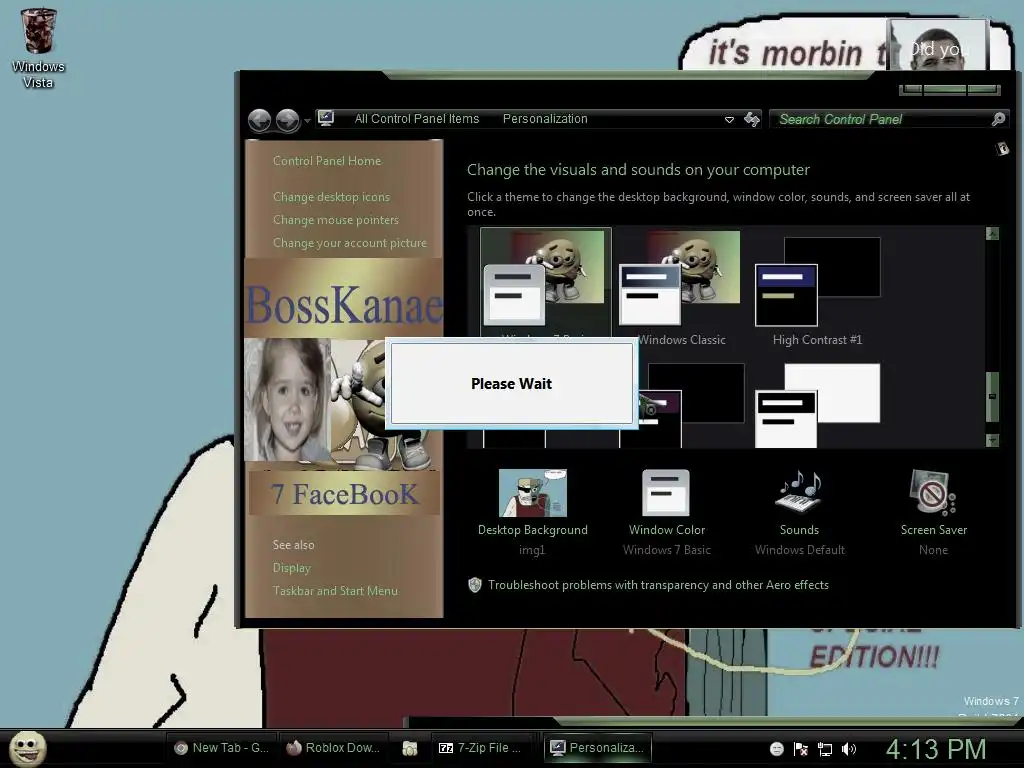Click the 4:13 PM taskbar clock
The height and width of the screenshot is (768, 1024).
point(936,749)
